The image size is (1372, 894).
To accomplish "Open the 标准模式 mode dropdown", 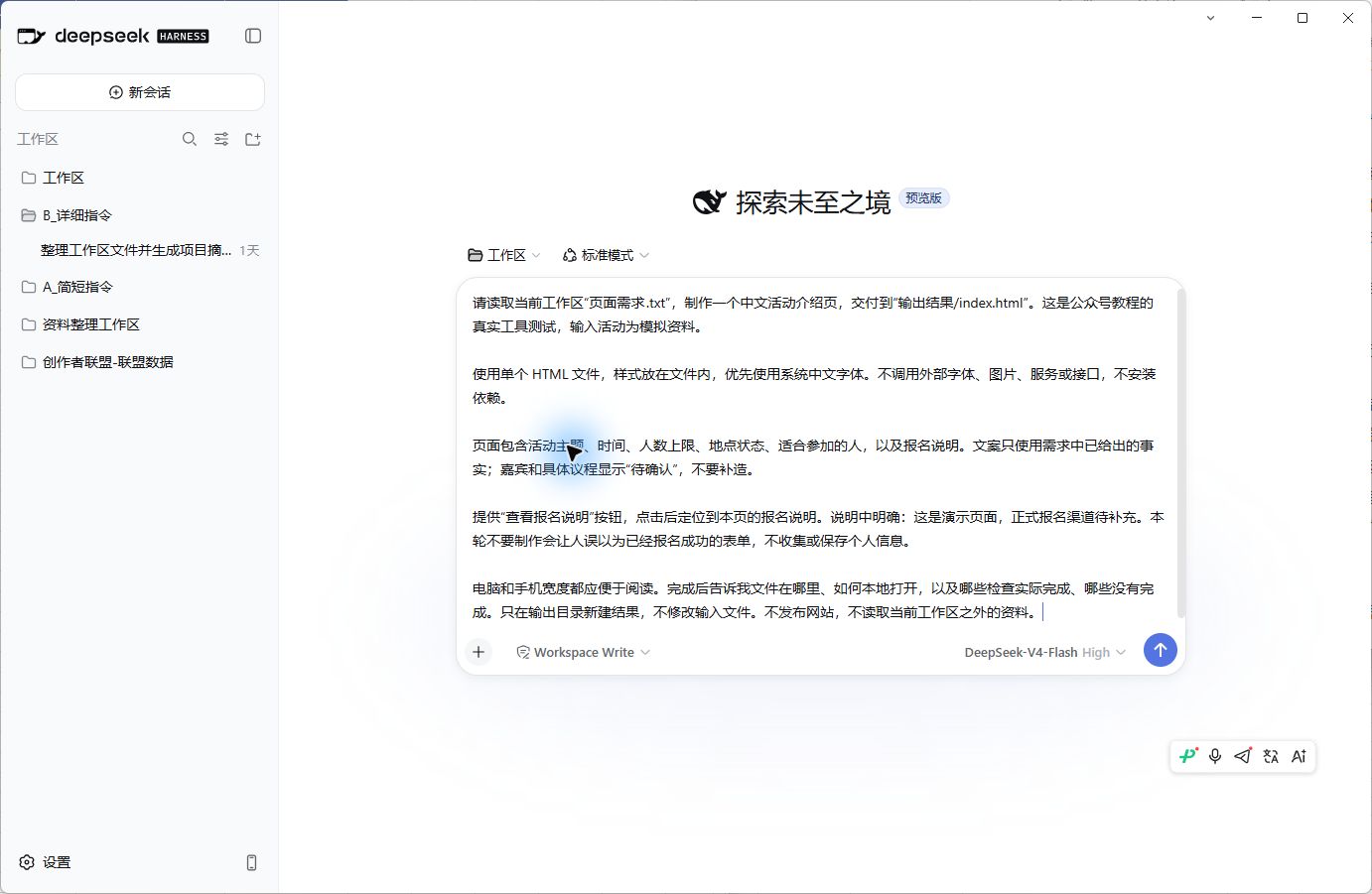I will point(606,255).
